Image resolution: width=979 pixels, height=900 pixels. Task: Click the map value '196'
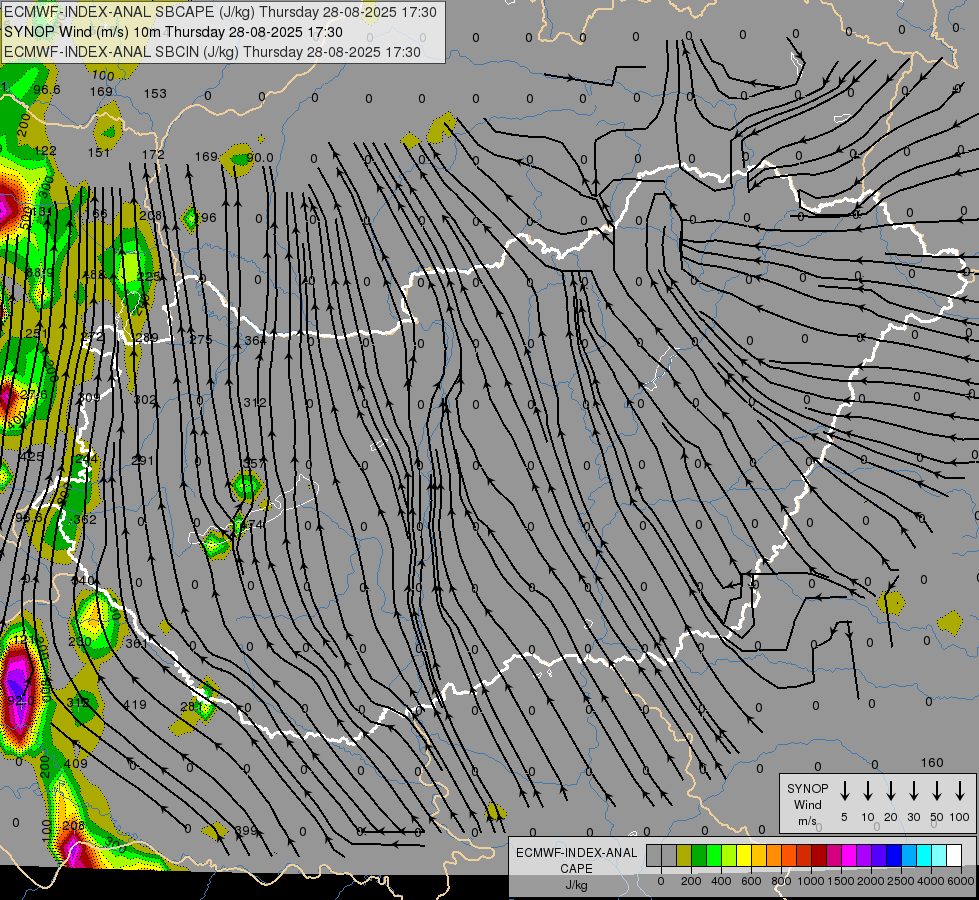click(x=205, y=217)
